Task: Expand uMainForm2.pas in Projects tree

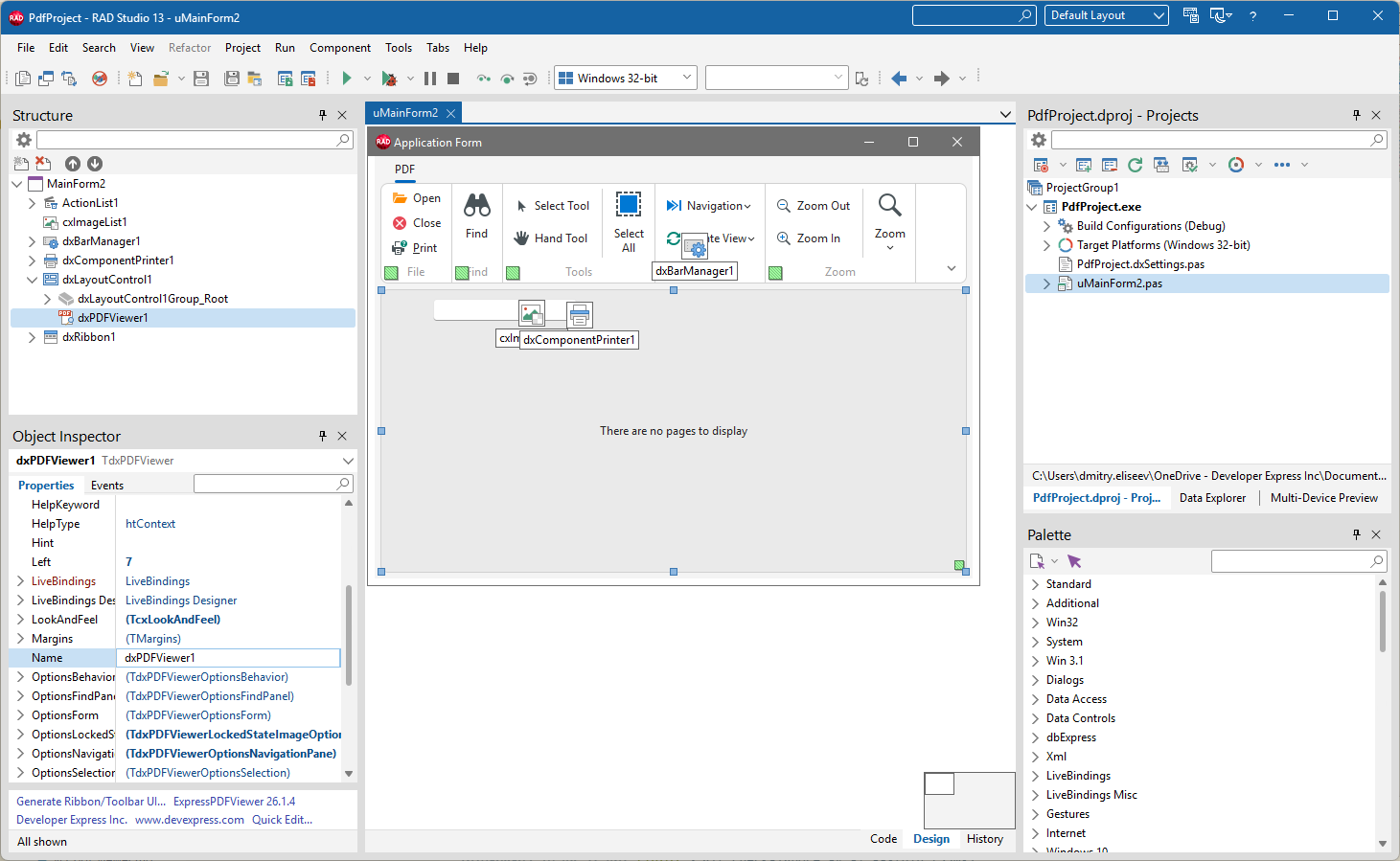Action: pyautogui.click(x=1046, y=283)
